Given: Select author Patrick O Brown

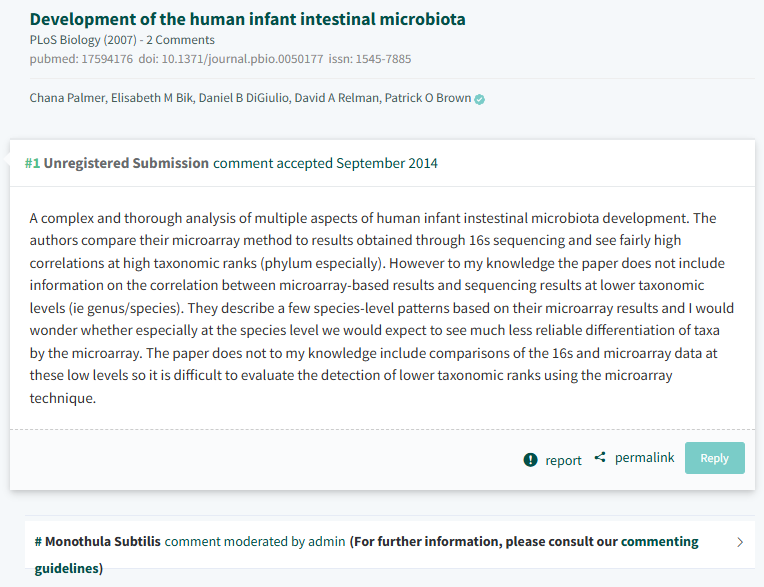Looking at the screenshot, I should click(x=427, y=98).
